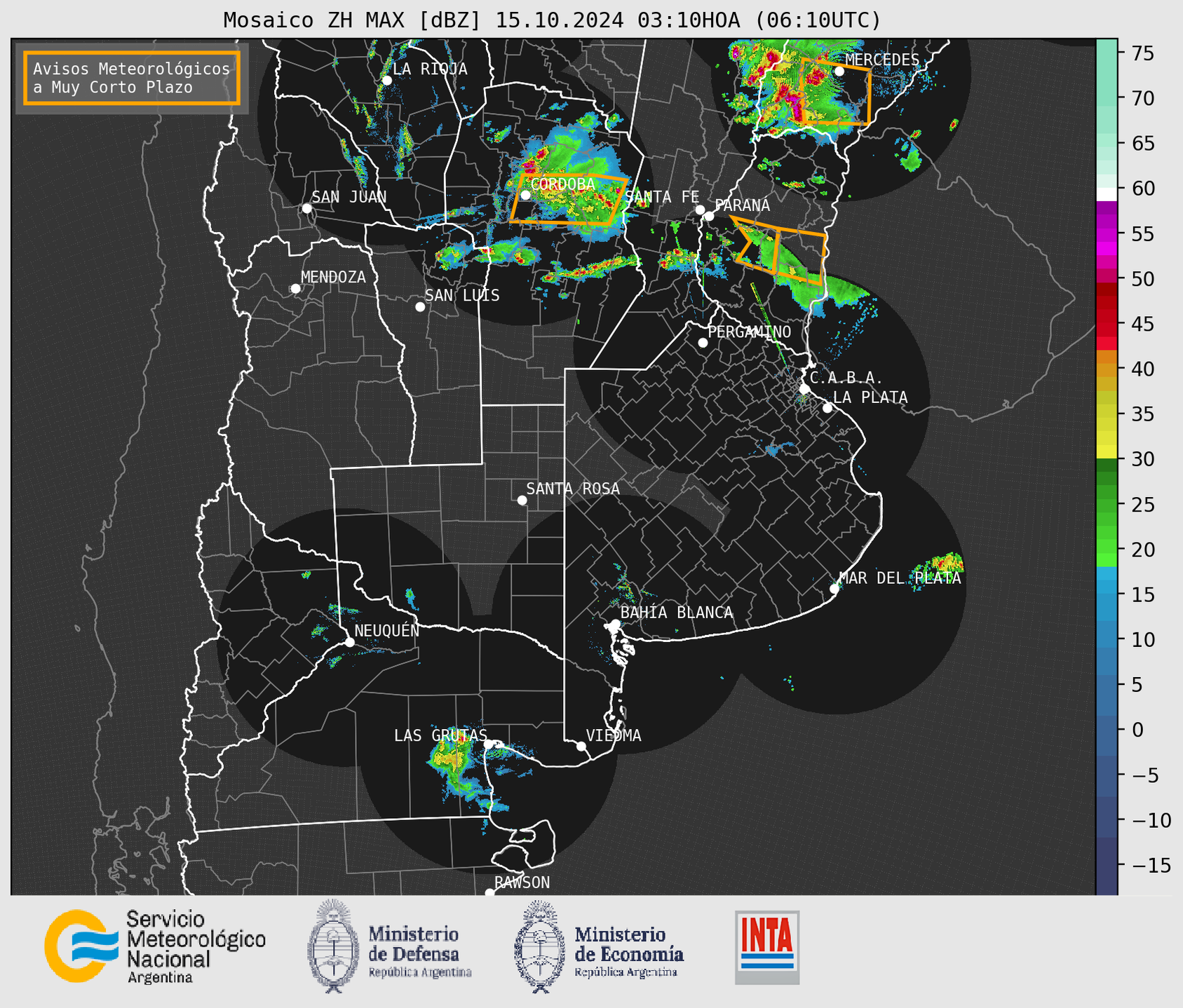Screen dimensions: 1183x1008
Task: Click the PERGAMINO city label
Action: (x=750, y=332)
